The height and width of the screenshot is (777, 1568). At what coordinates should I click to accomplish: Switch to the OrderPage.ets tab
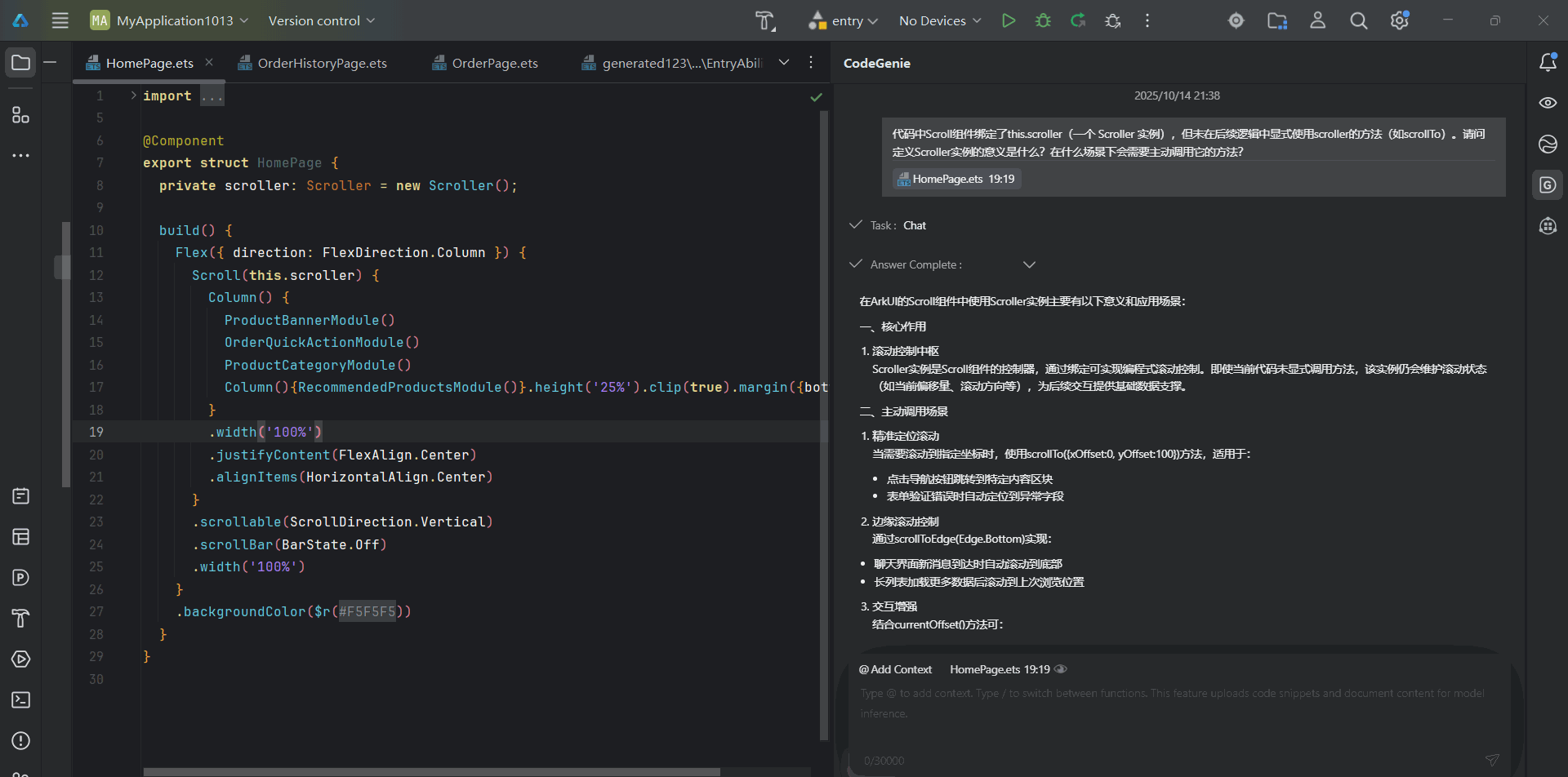(494, 63)
